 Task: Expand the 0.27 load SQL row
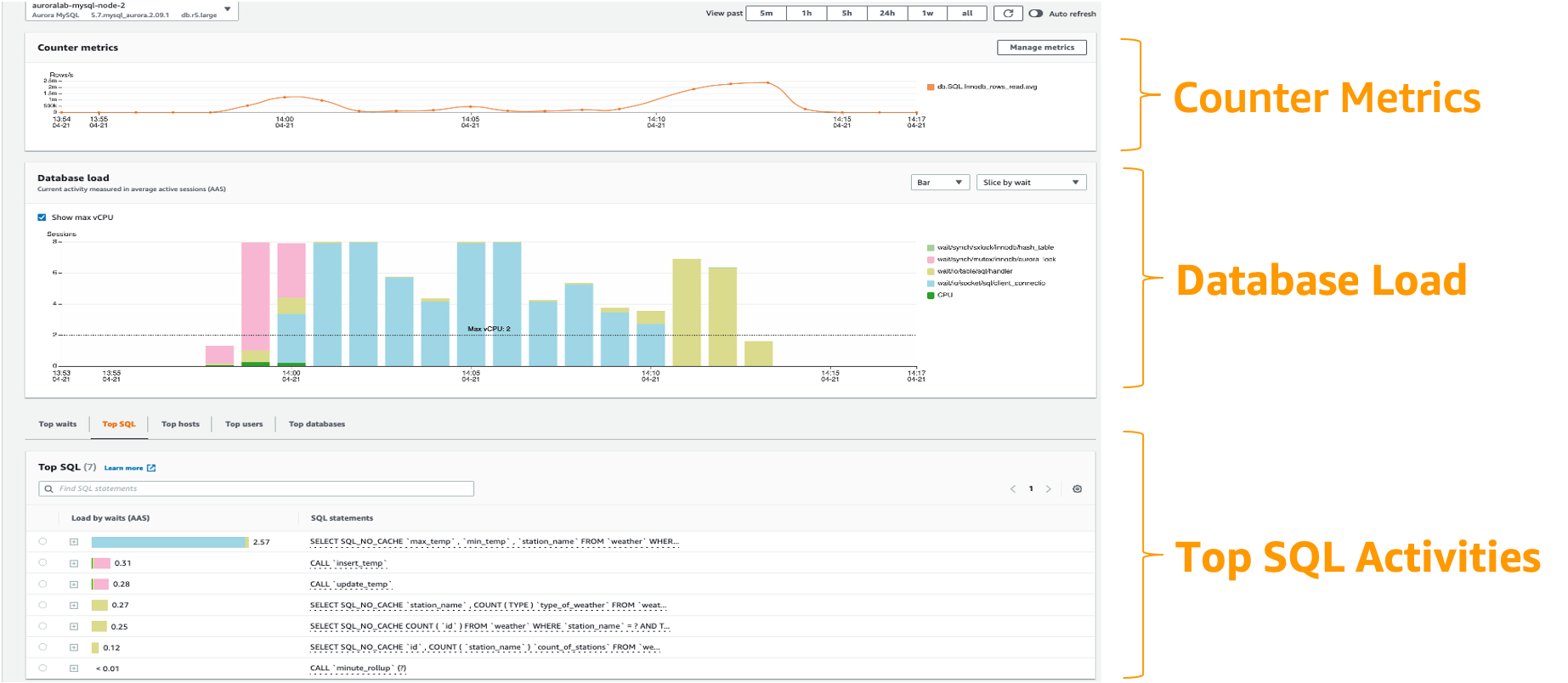click(74, 606)
